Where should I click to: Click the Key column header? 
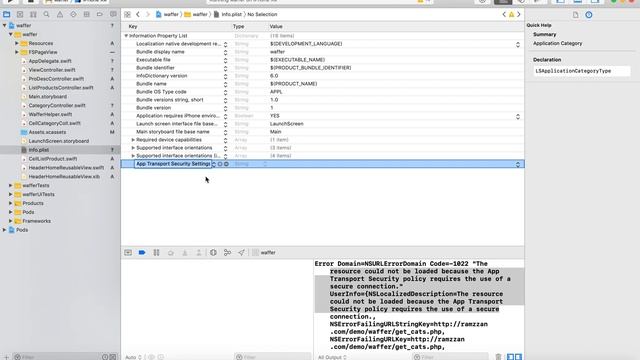click(133, 27)
